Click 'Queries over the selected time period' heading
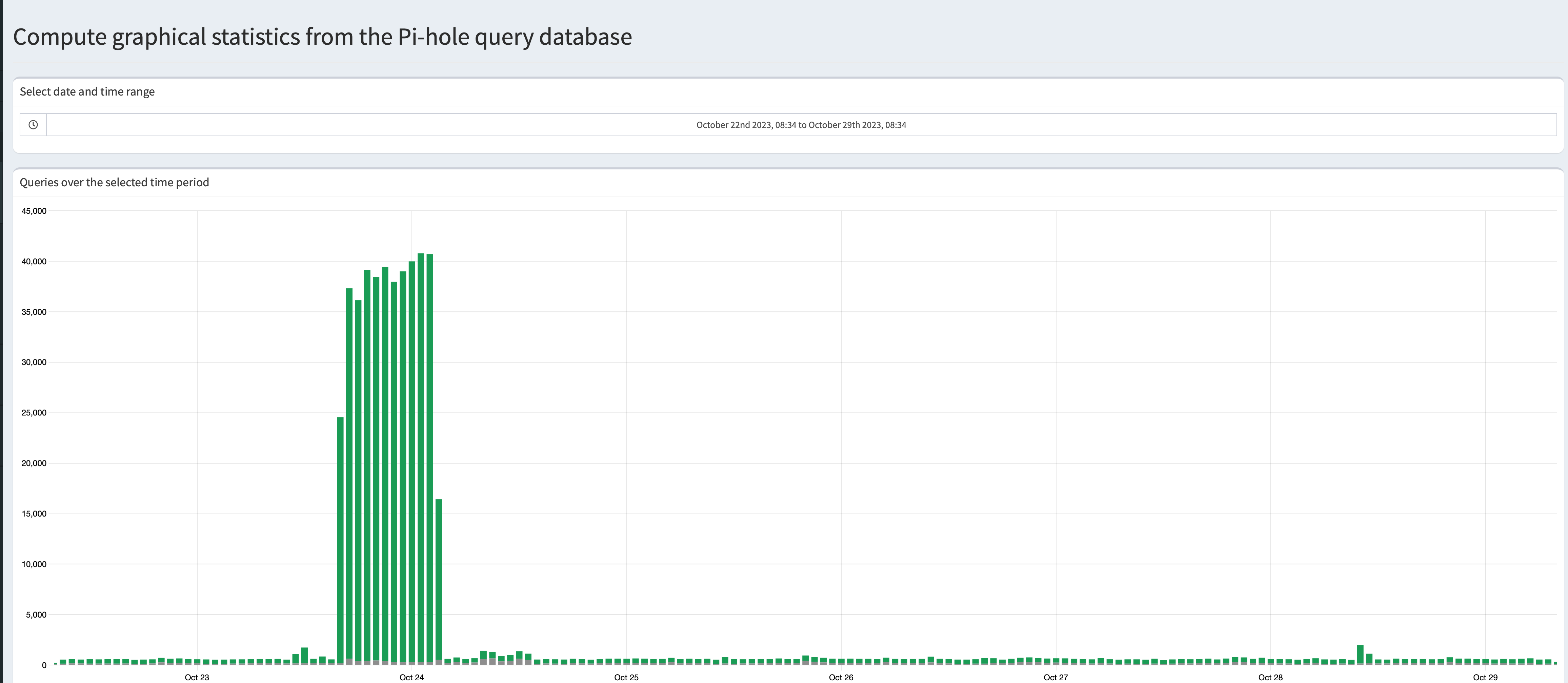Screen dimensions: 1568x683 click(115, 183)
